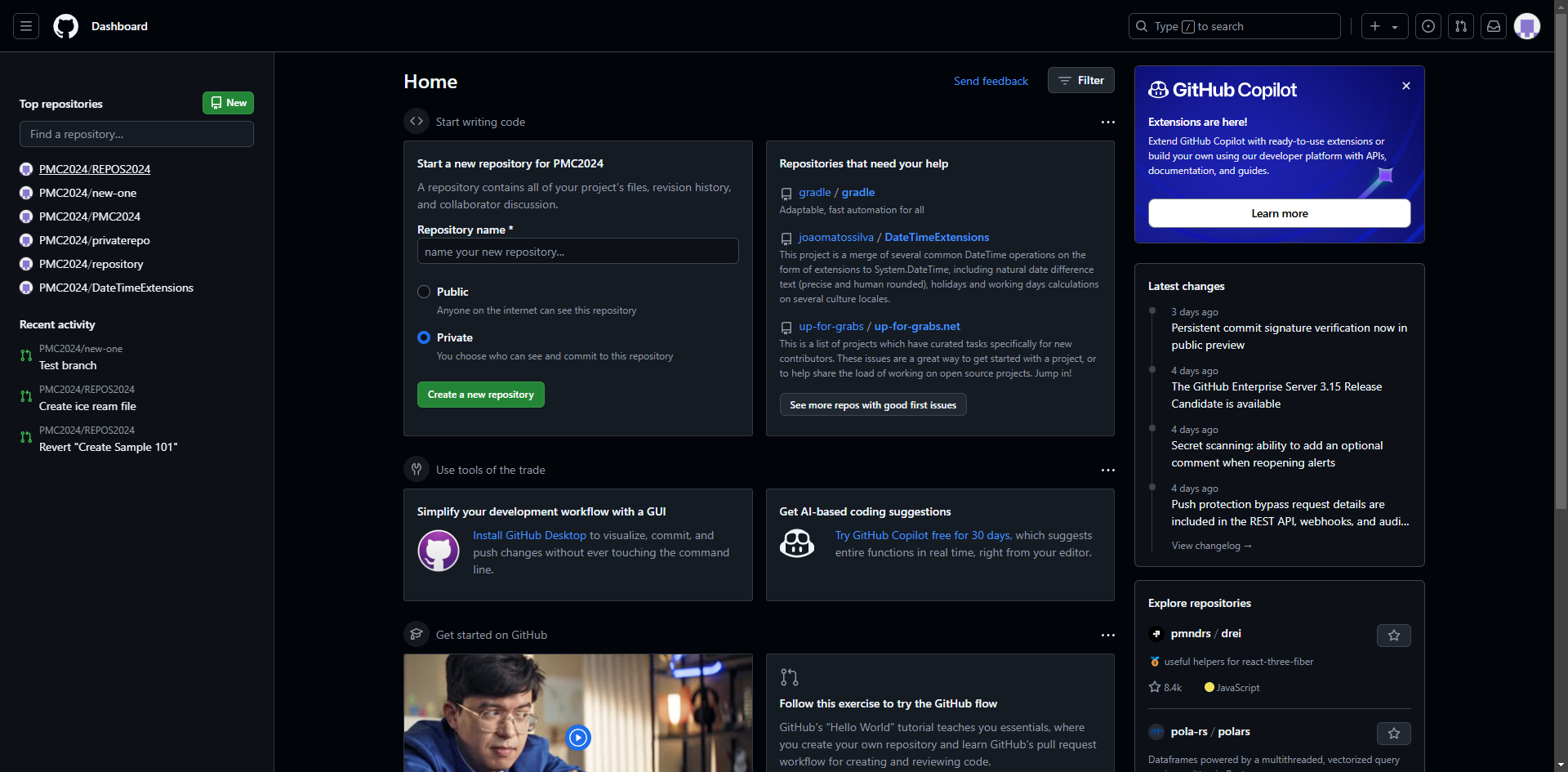Viewport: 1568px width, 772px height.
Task: Open options menu for Get started on GitHub
Action: point(1107,635)
